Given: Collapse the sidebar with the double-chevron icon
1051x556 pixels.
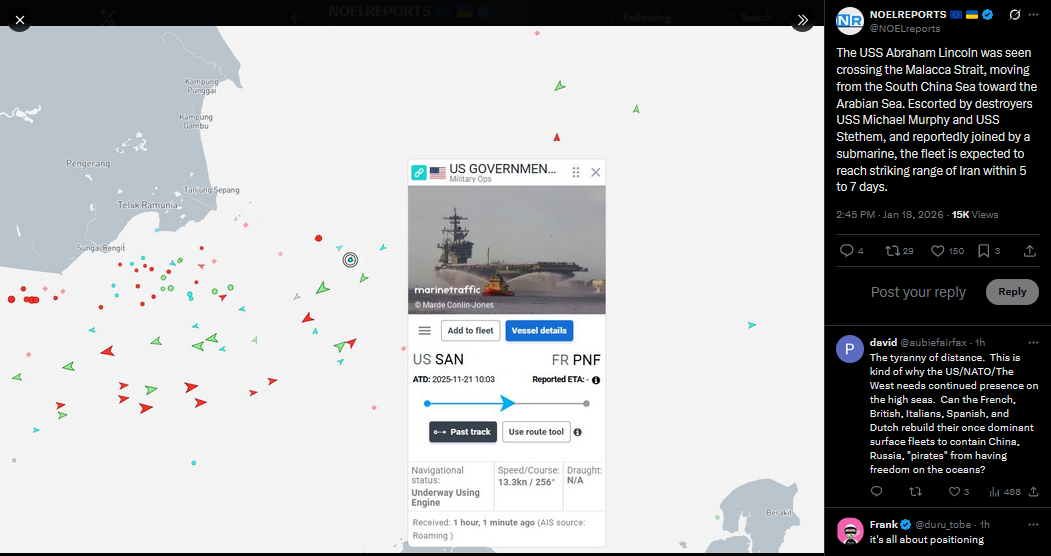Looking at the screenshot, I should pyautogui.click(x=802, y=20).
